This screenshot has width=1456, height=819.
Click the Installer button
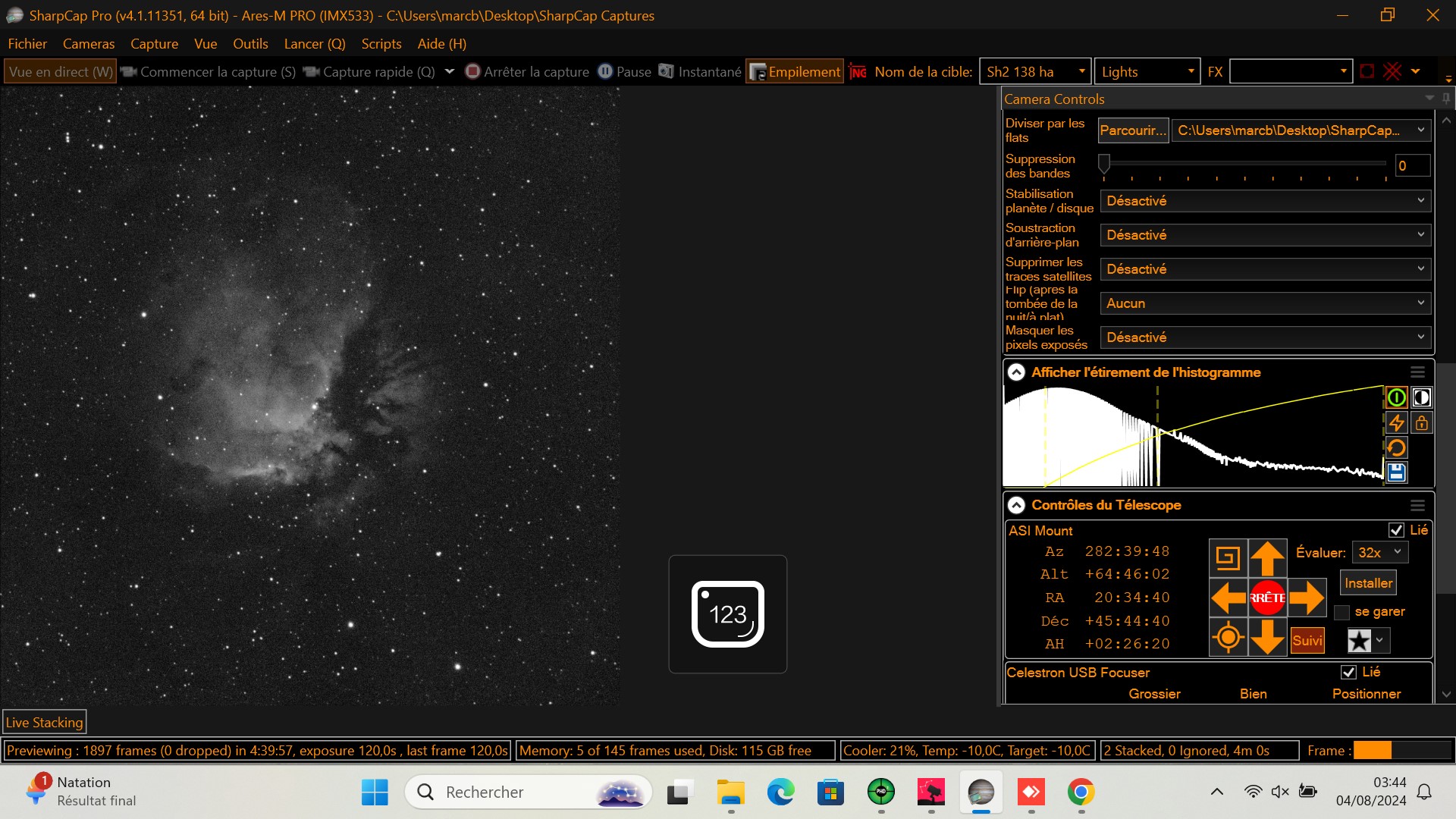(1368, 583)
